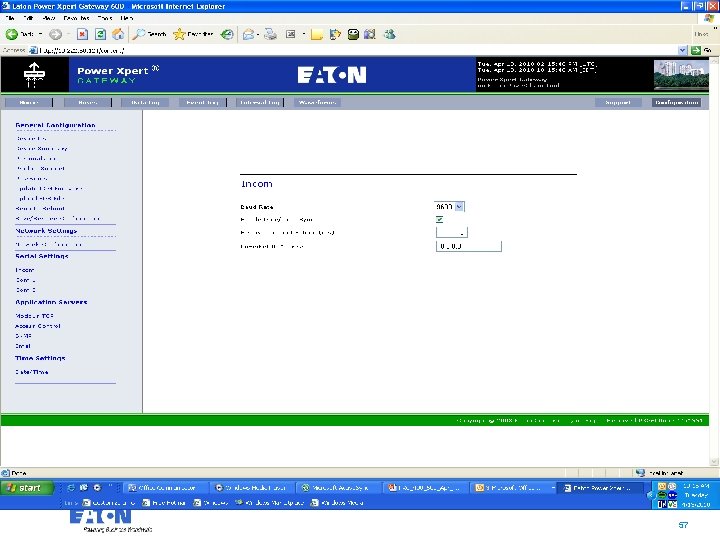
Task: Click the Messenger people icon in toolbar
Action: click(x=390, y=34)
